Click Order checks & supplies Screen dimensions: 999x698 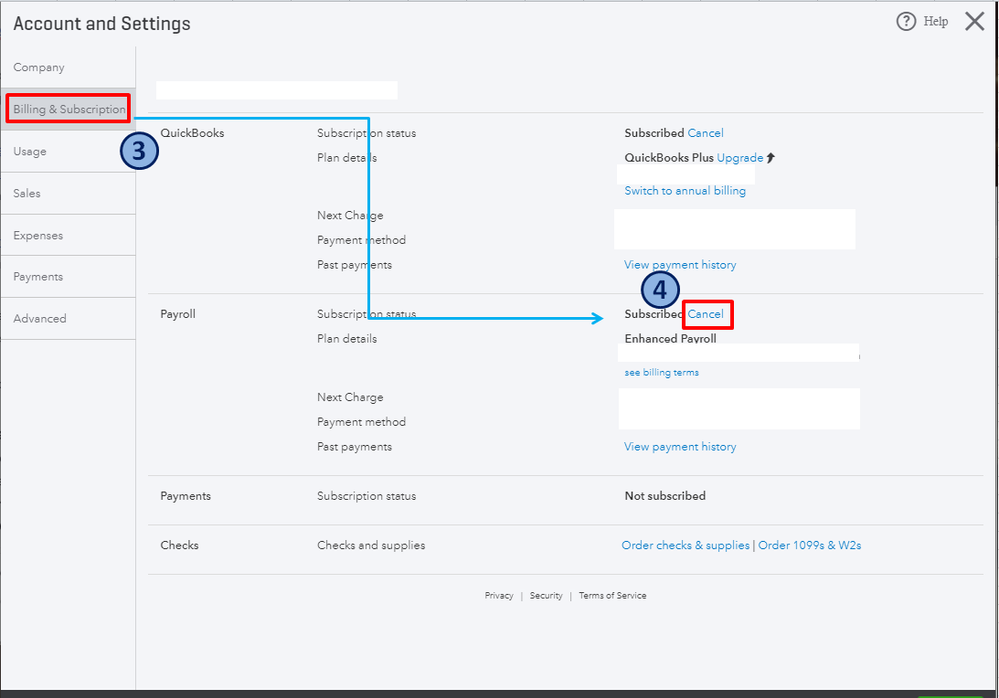[x=685, y=546]
